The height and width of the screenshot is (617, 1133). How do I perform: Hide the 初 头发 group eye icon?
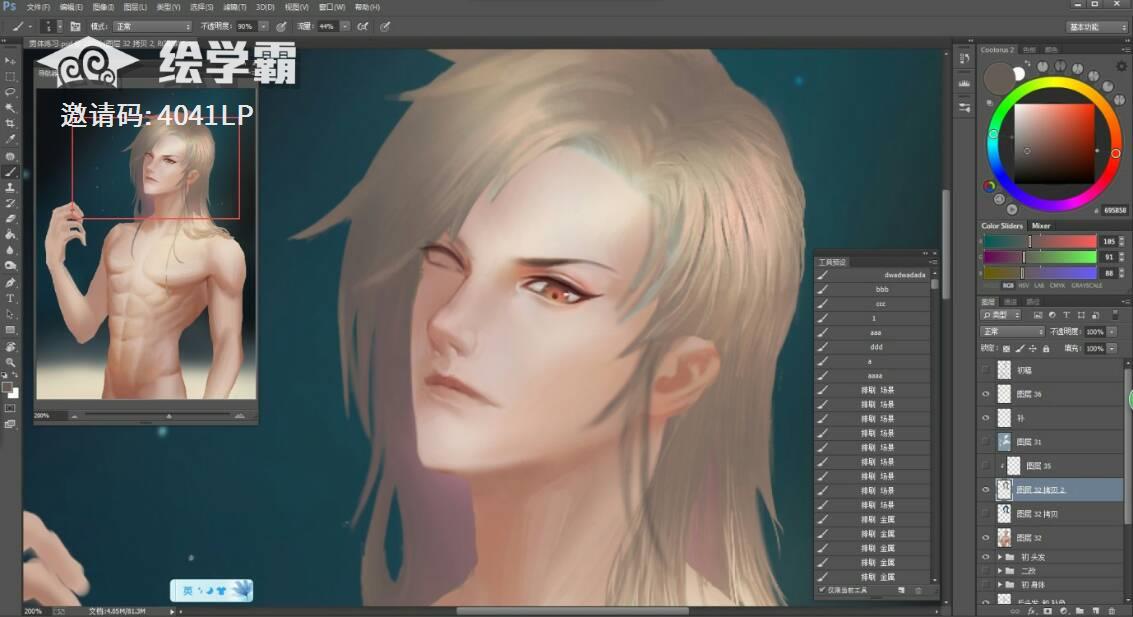[986, 557]
